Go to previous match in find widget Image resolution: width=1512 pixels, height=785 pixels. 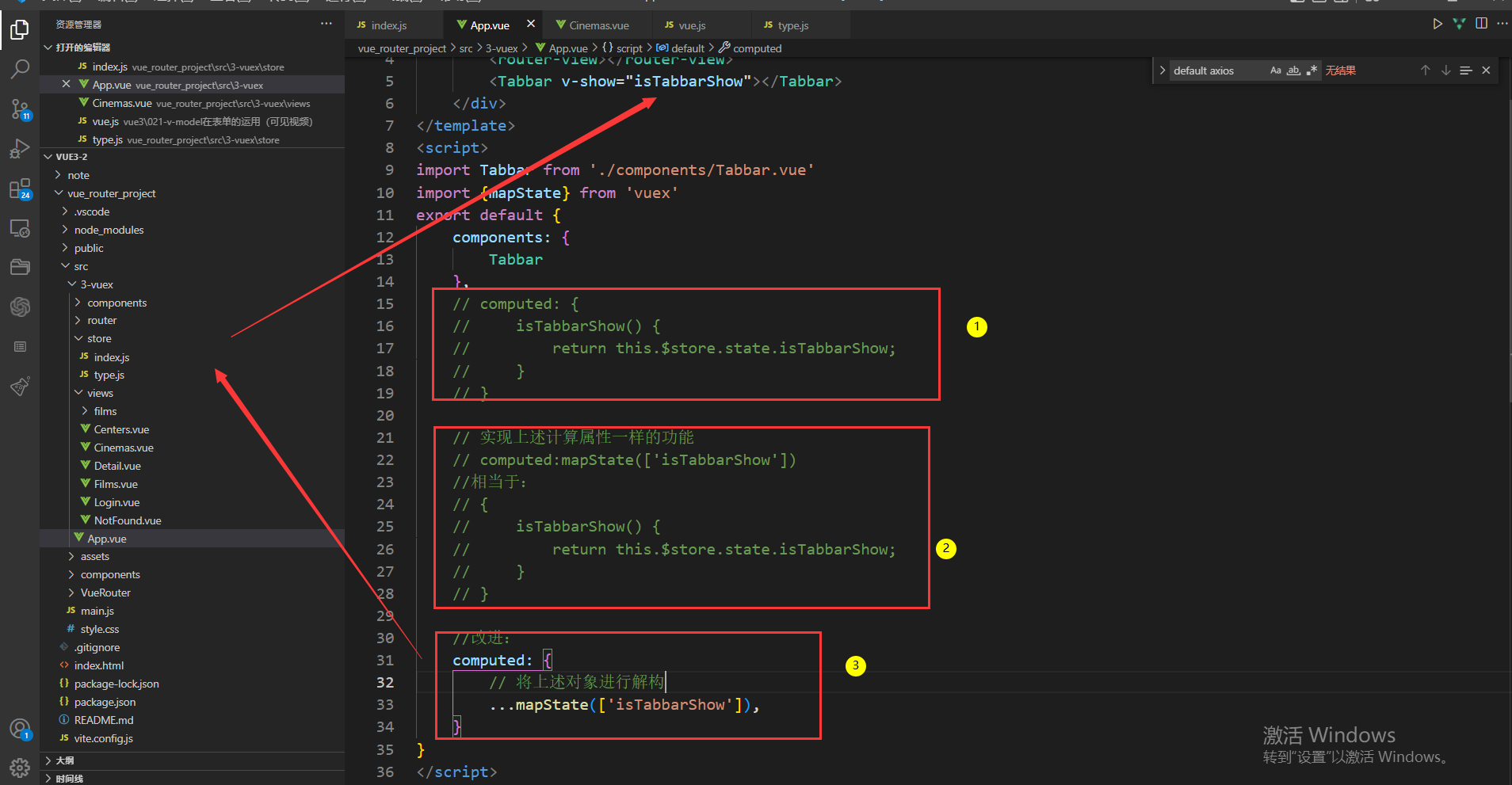click(x=1425, y=70)
